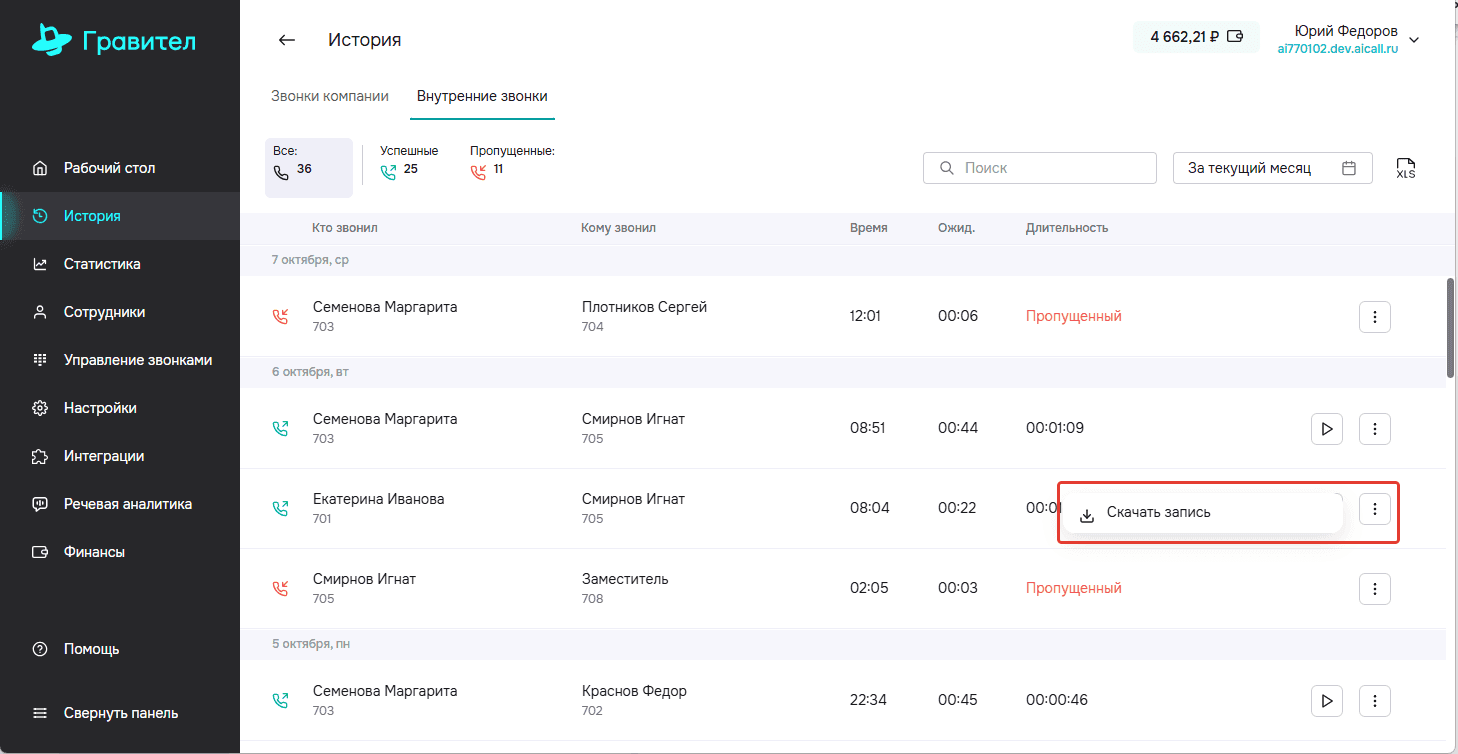The height and width of the screenshot is (754, 1458).
Task: Click the Длительность column header
Action: coord(1067,228)
